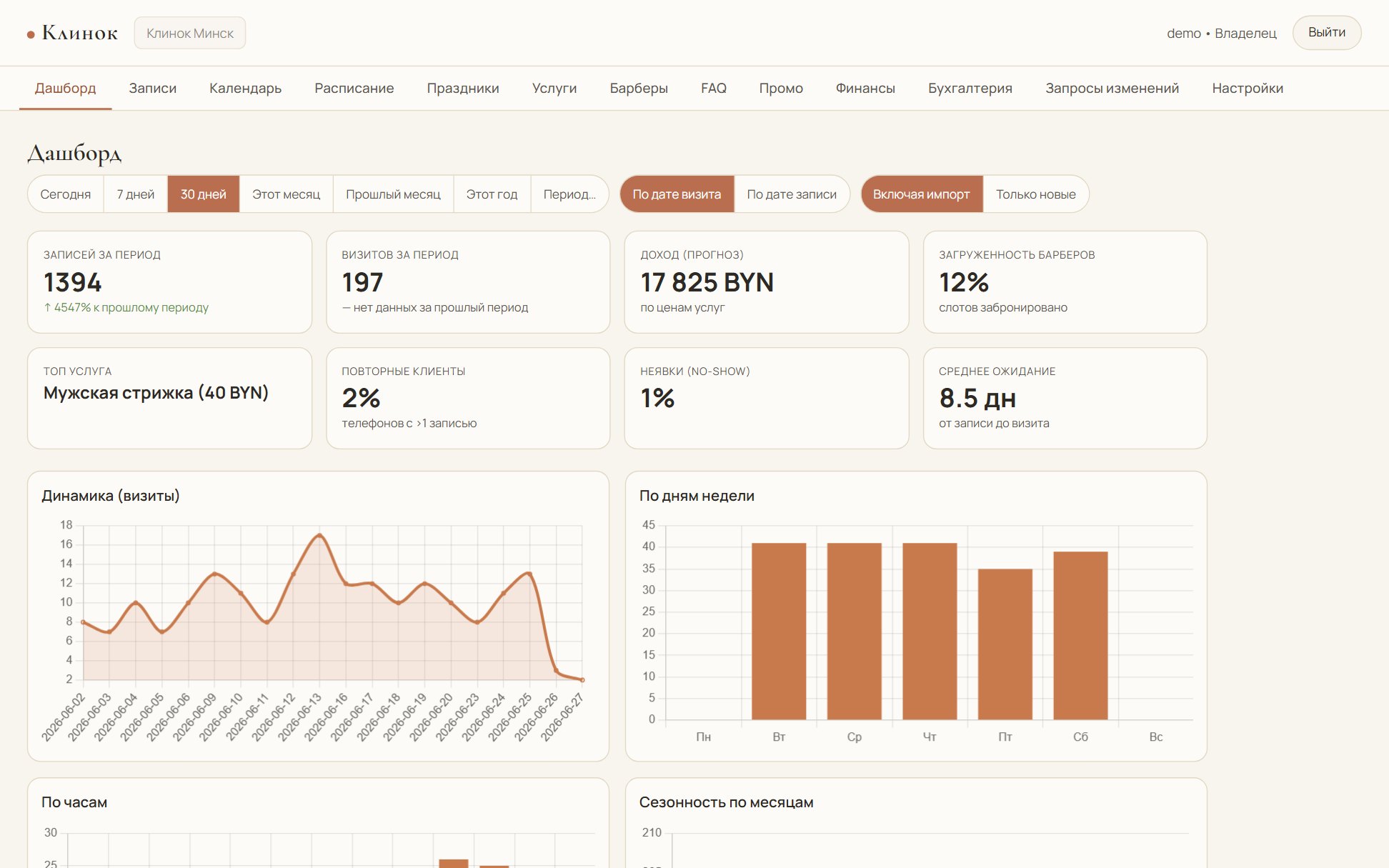The image size is (1389, 868).
Task: Click the peak point on Динамика chart
Action: tap(319, 535)
